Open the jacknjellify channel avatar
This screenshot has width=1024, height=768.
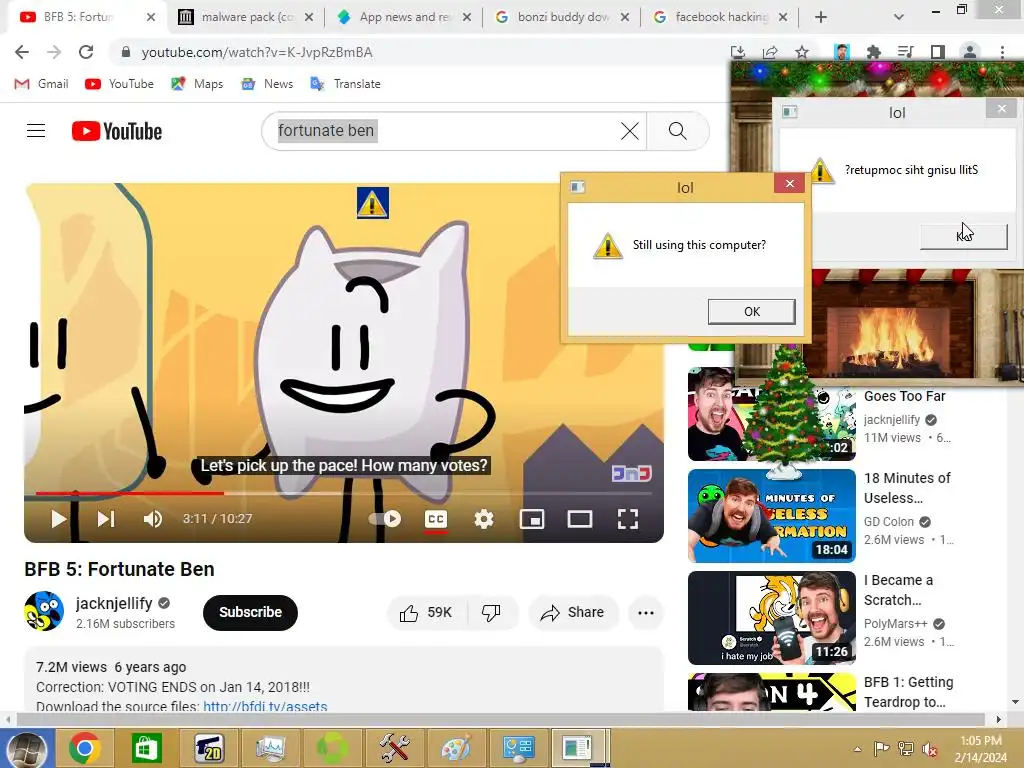tap(44, 611)
